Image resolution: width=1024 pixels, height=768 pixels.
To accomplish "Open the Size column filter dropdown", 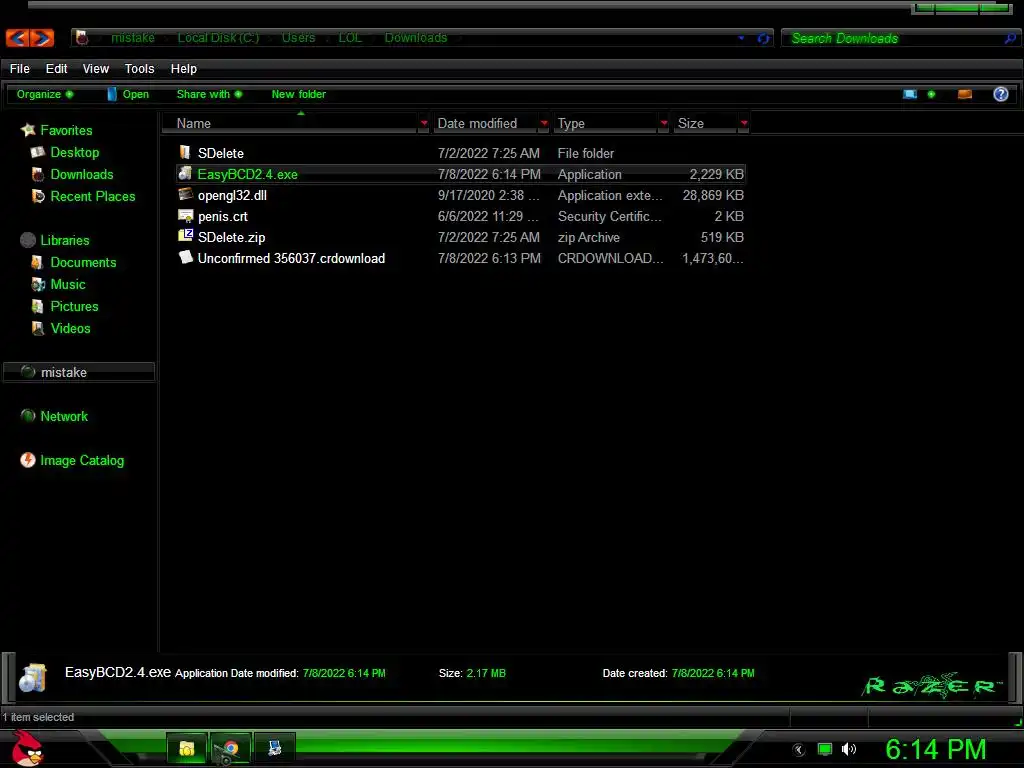I will [x=744, y=123].
